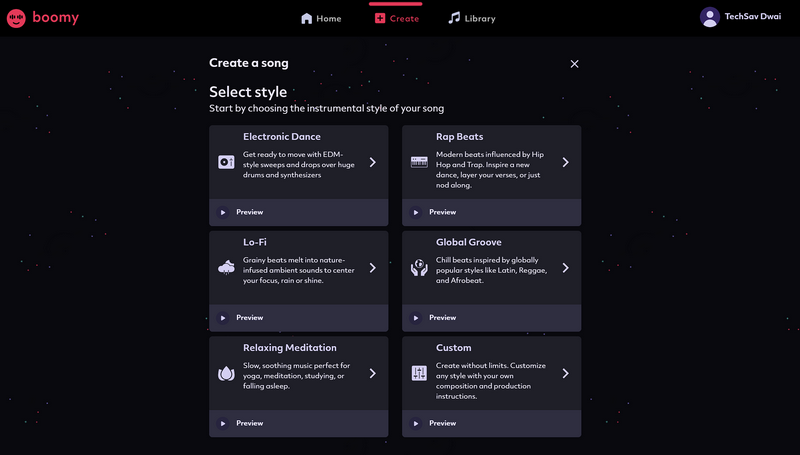Click the TechSav Dwai profile avatar
The width and height of the screenshot is (800, 455).
point(710,17)
